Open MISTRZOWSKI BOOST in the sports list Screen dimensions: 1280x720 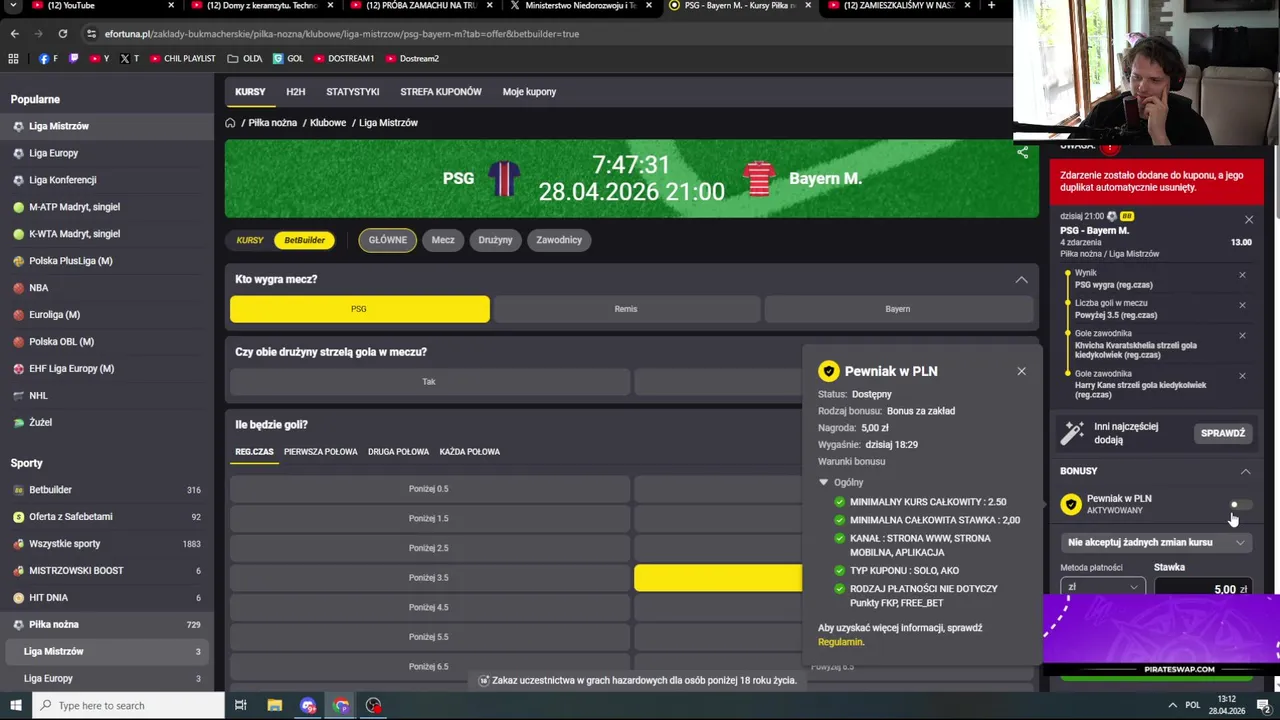point(76,571)
